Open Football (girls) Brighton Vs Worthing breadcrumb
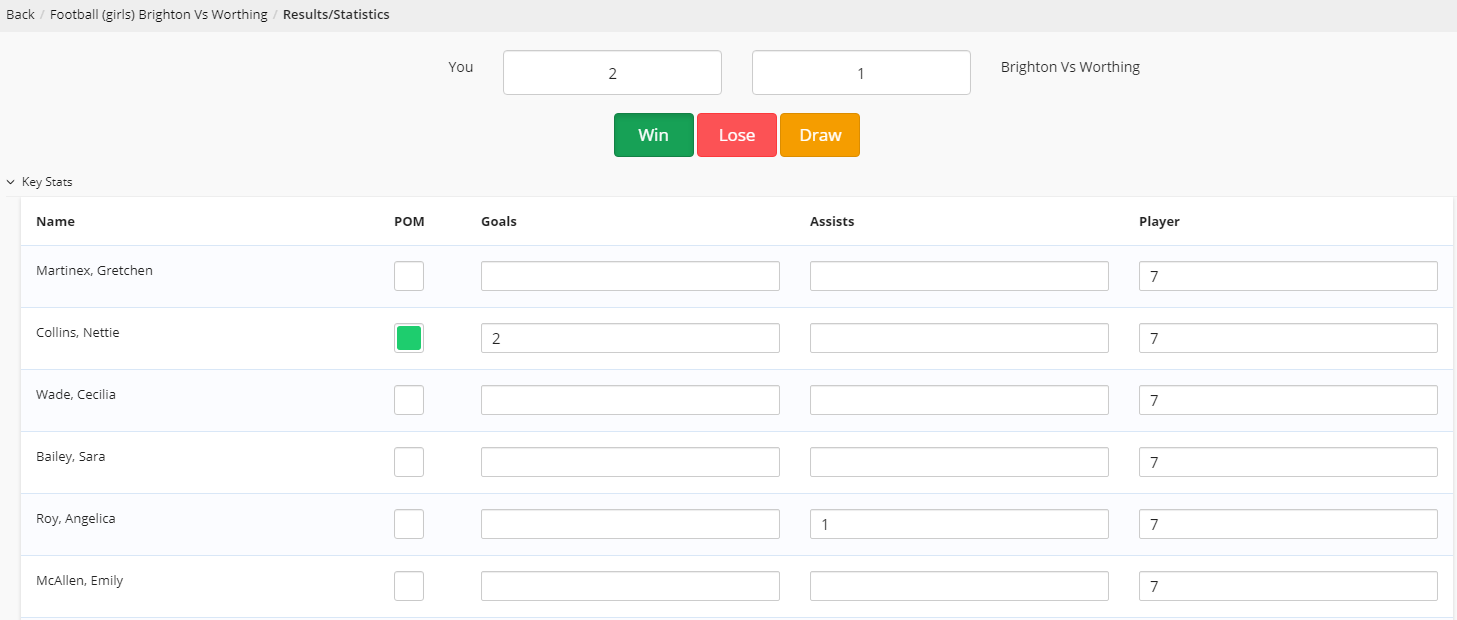Image resolution: width=1457 pixels, height=620 pixels. (158, 15)
